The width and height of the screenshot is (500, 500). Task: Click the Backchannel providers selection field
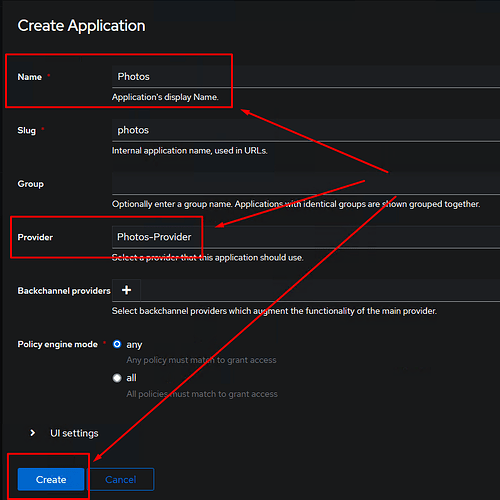(320, 290)
